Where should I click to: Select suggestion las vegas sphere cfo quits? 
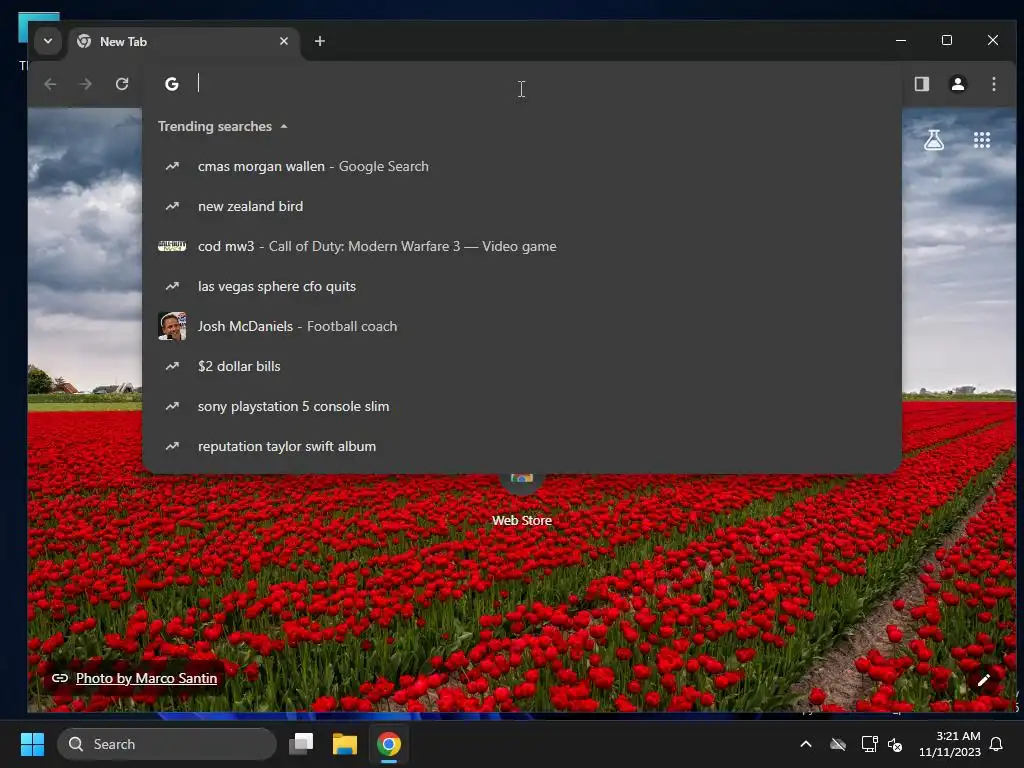point(522,286)
